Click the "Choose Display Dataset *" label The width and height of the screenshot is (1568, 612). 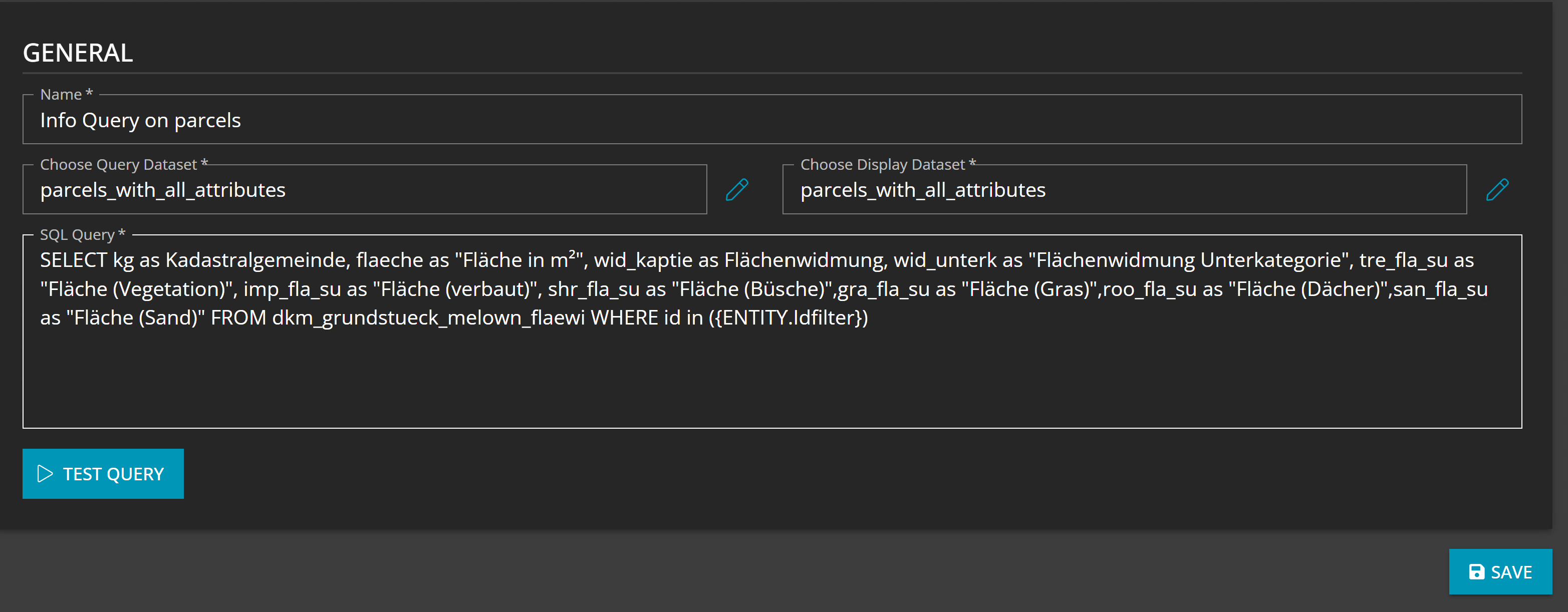888,165
